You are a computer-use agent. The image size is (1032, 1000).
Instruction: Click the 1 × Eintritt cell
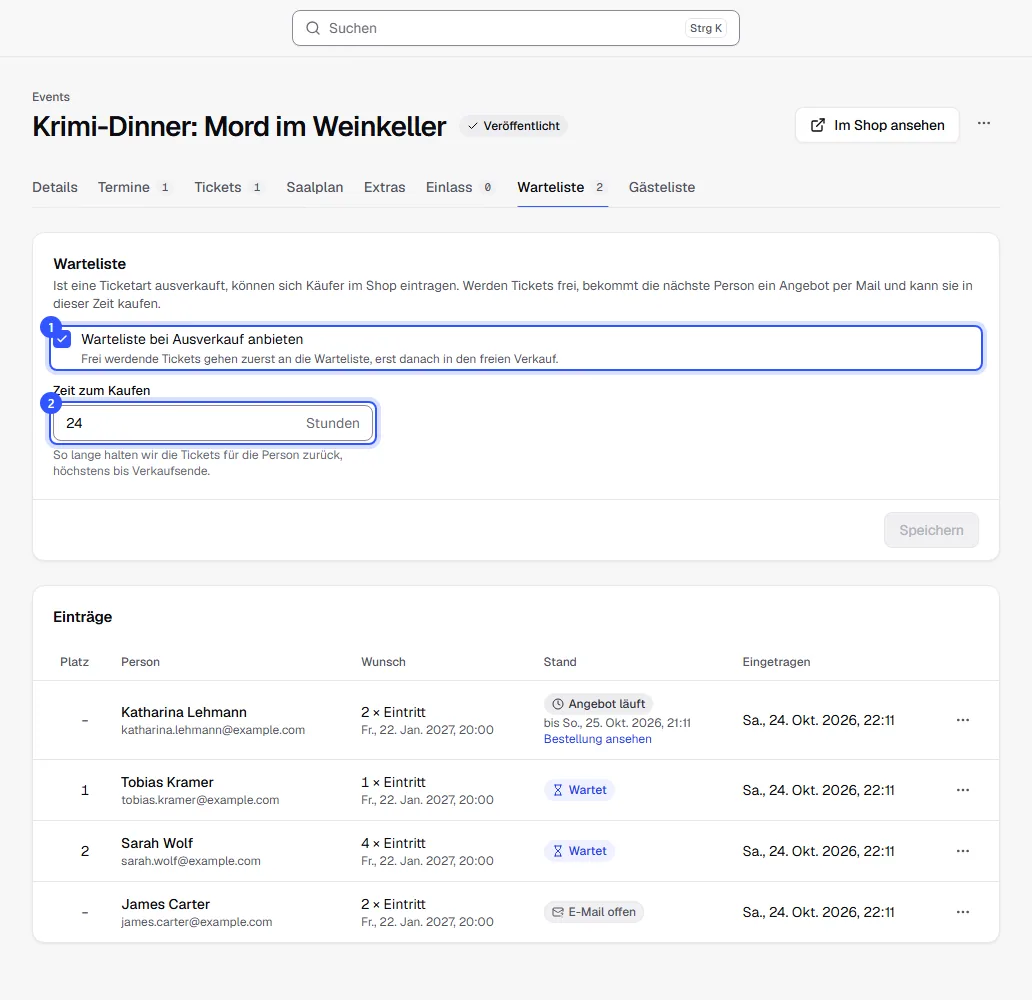[393, 782]
